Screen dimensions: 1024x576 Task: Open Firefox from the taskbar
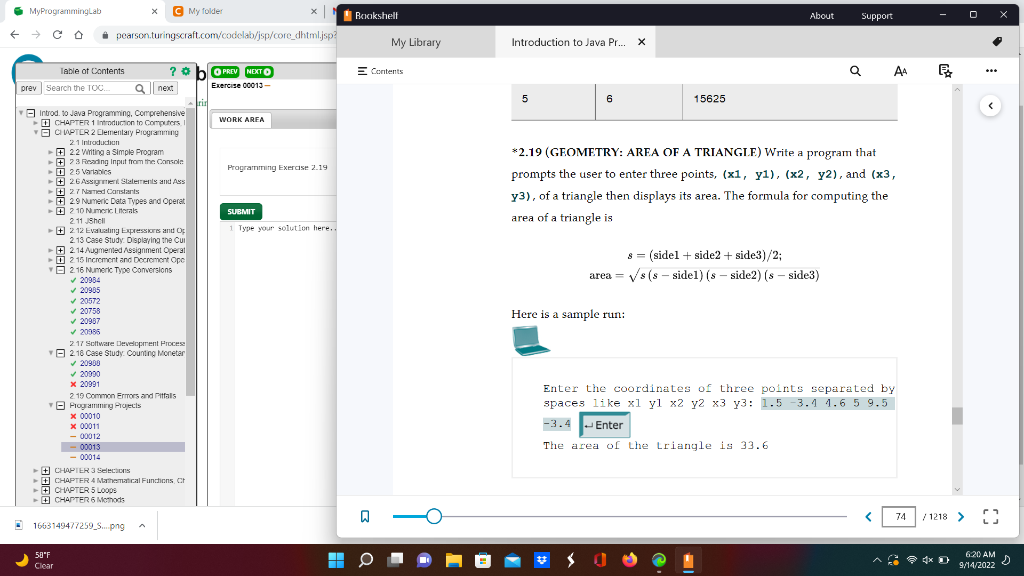click(629, 559)
